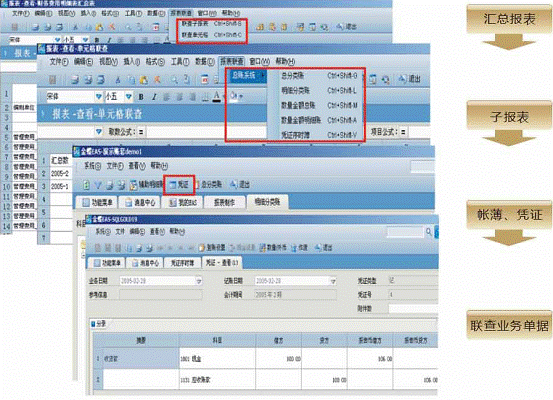
Task: Click the font color A icon
Action: tap(217, 96)
